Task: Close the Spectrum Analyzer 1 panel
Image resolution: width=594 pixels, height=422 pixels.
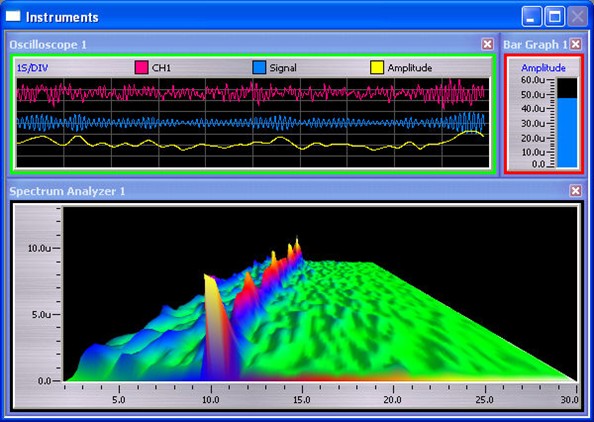Action: point(575,191)
